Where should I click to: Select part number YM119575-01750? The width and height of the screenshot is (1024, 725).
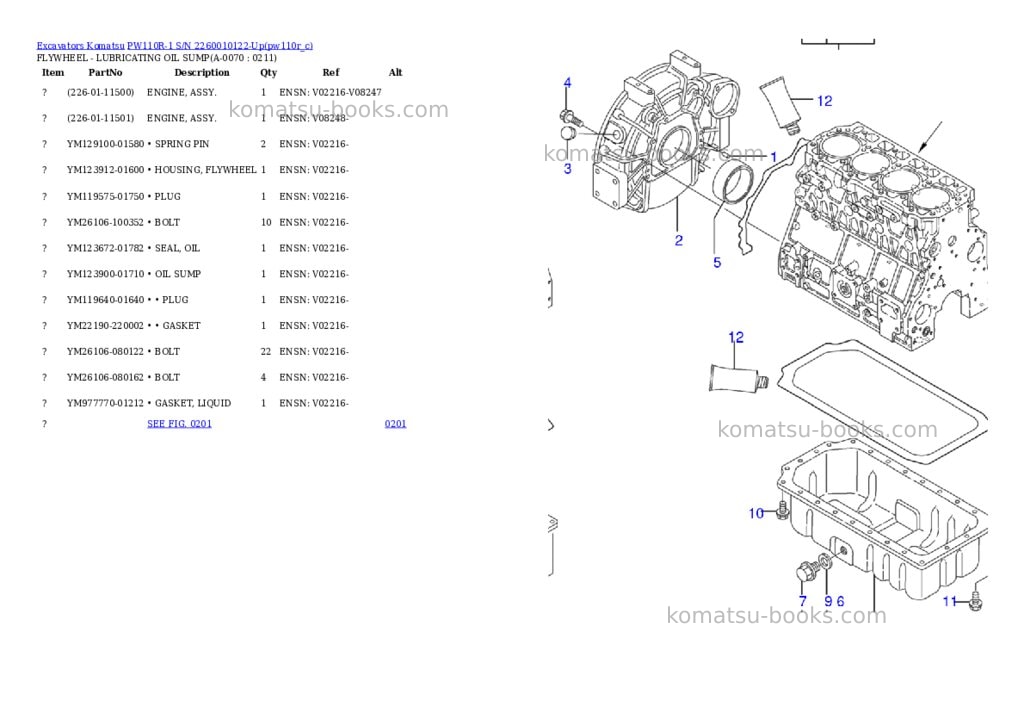click(105, 197)
